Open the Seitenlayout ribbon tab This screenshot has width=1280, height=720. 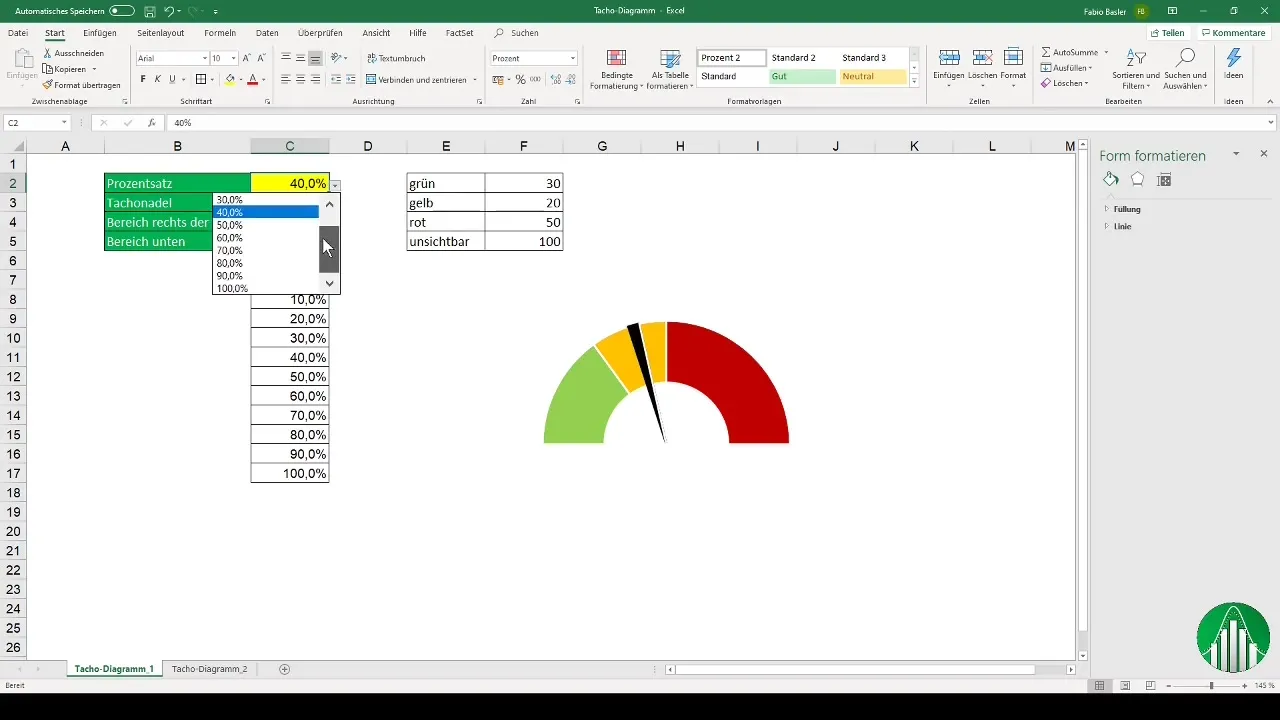point(160,33)
